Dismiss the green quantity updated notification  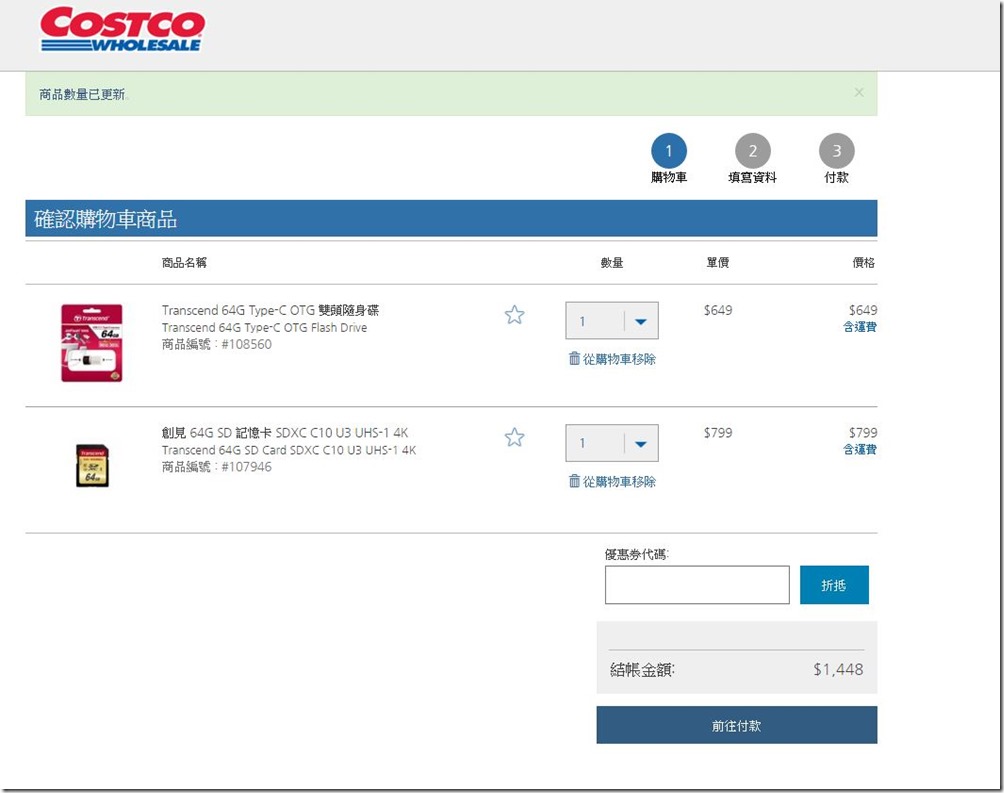859,93
